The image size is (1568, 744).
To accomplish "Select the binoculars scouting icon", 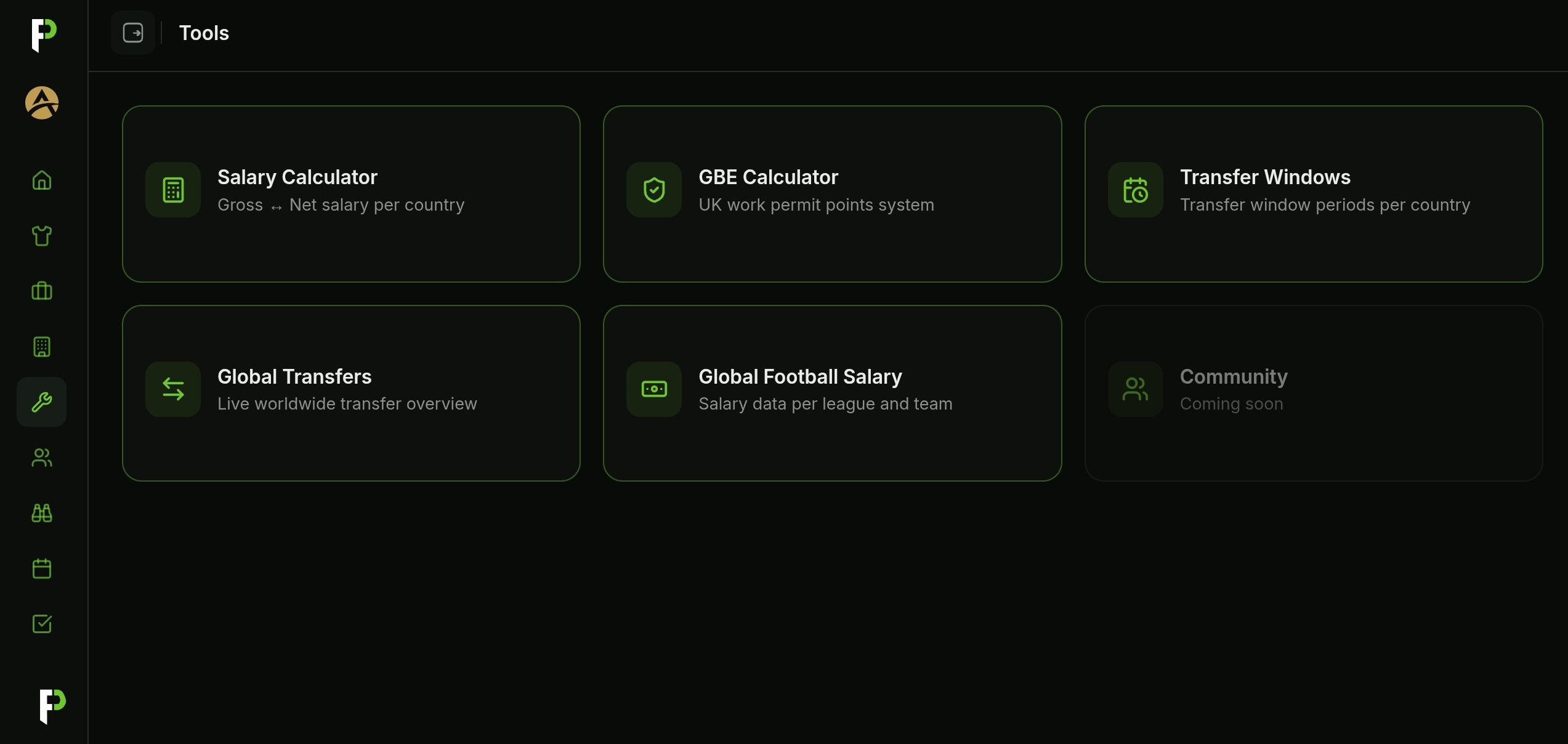I will pos(41,513).
